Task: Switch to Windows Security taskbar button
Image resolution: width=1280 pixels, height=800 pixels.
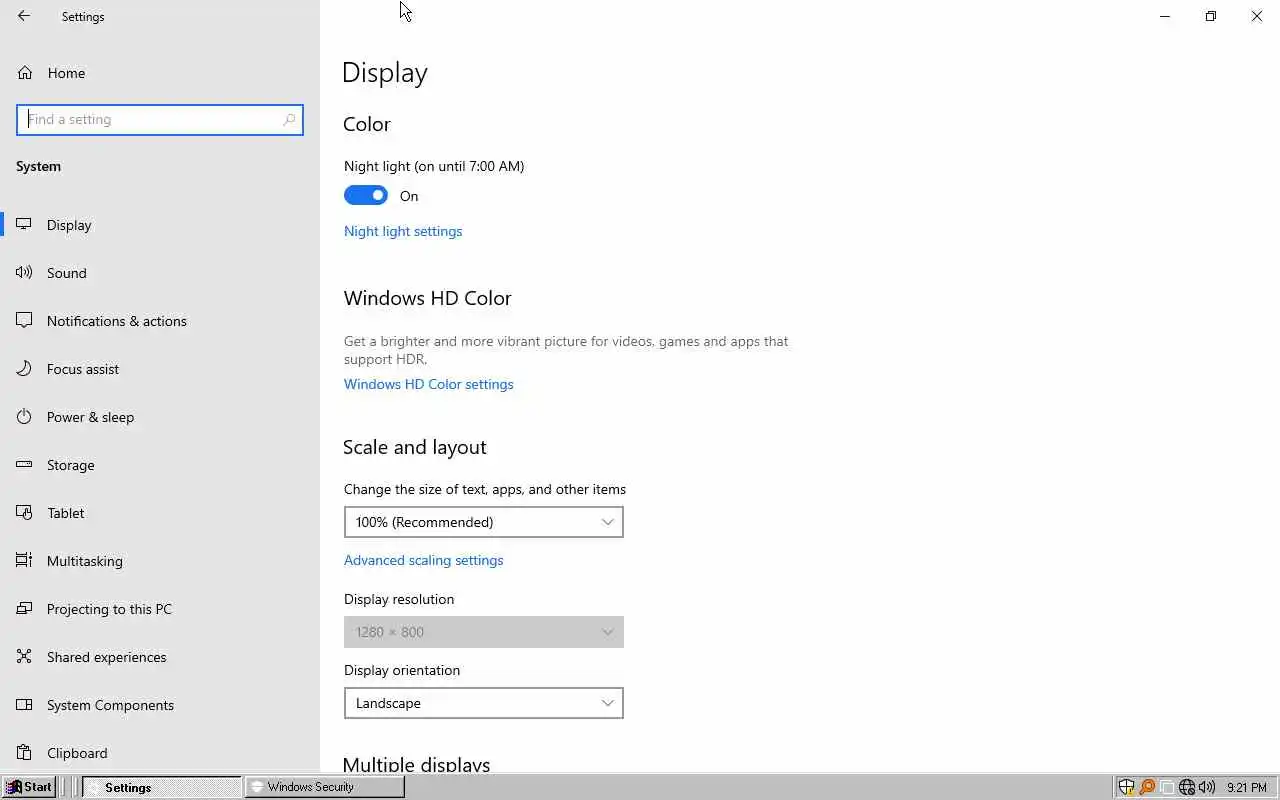Action: tap(325, 787)
